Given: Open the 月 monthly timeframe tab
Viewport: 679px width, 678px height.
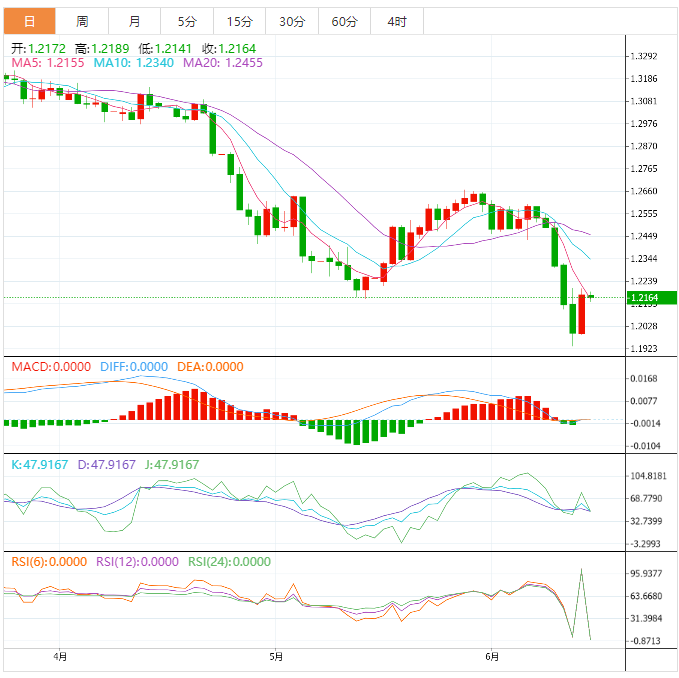Looking at the screenshot, I should click(134, 21).
